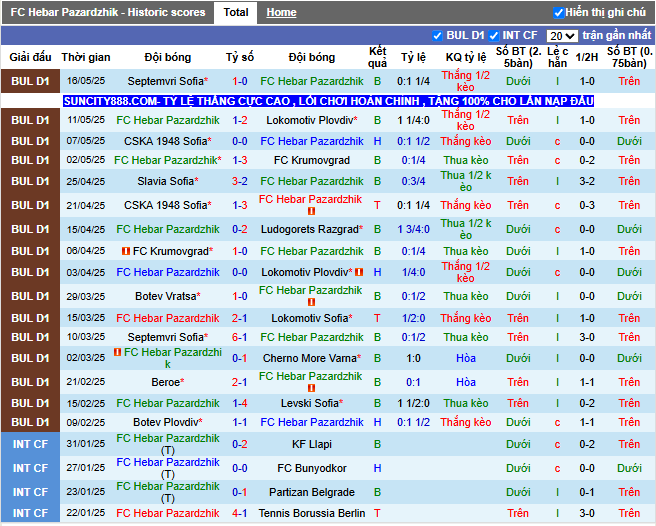
Task: Click odds 1 1/2:0 in Levski Sofia row
Action: click(413, 403)
